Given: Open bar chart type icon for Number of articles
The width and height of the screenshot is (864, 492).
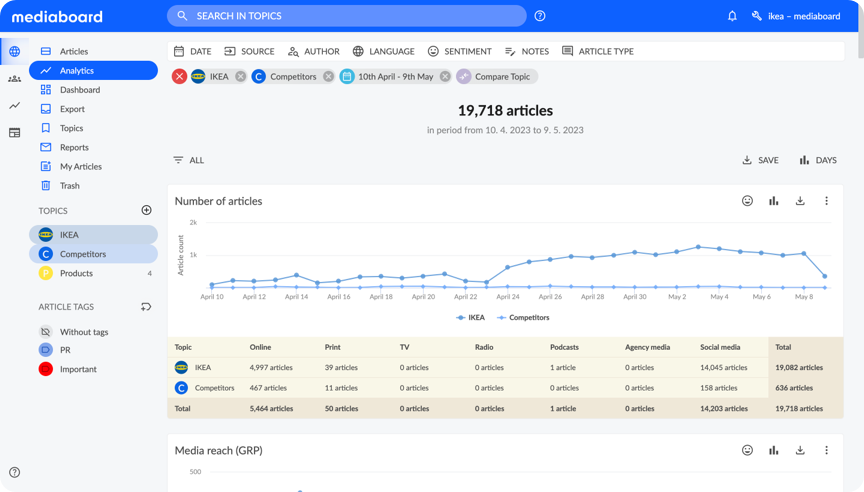Looking at the screenshot, I should click(x=773, y=201).
